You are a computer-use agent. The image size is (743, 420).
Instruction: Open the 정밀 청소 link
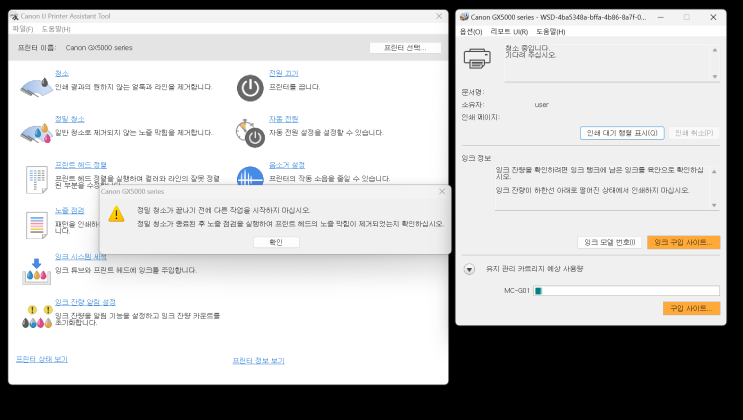pyautogui.click(x=70, y=119)
